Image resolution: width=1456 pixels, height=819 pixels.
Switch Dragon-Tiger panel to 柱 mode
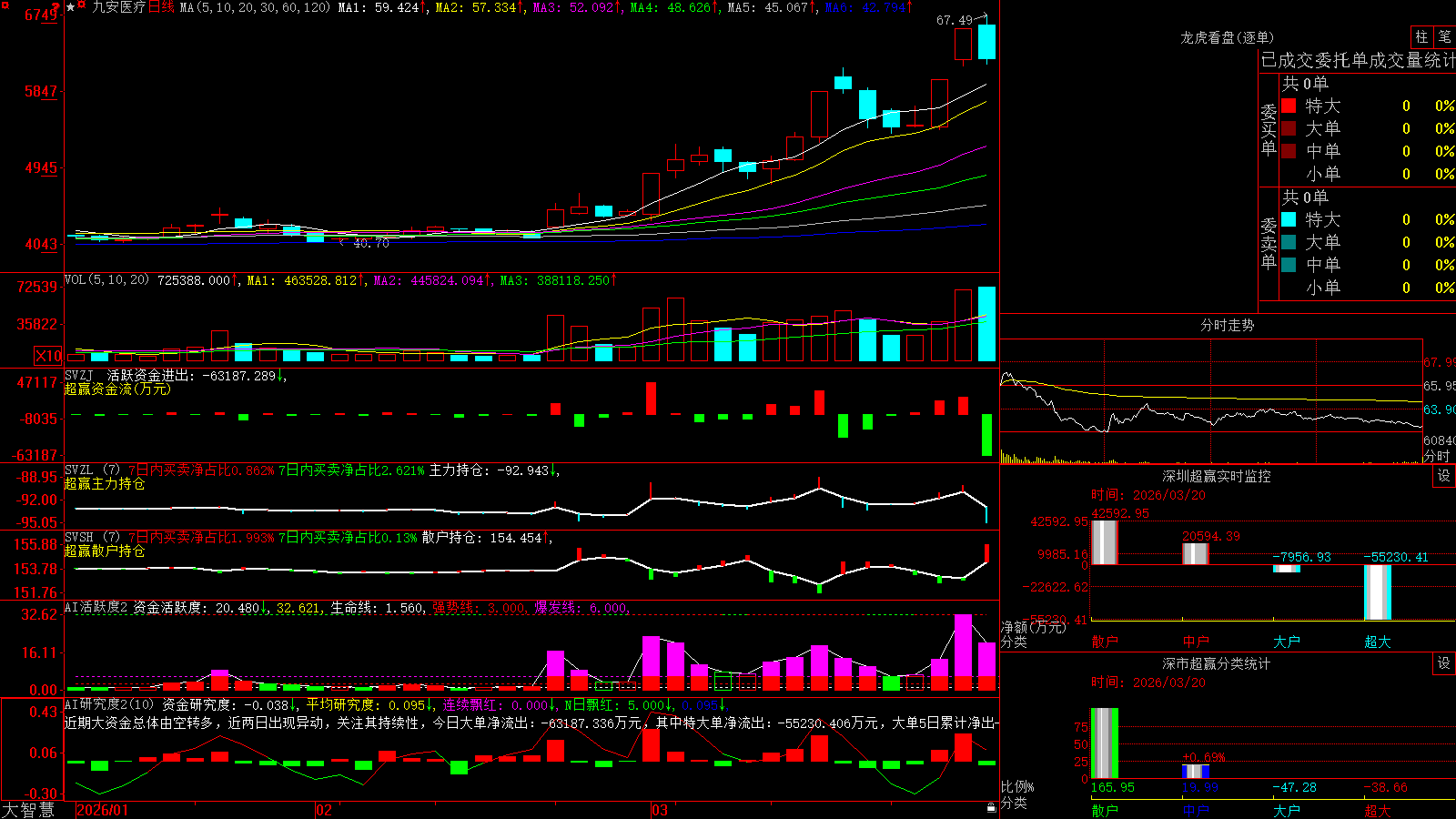1421,37
